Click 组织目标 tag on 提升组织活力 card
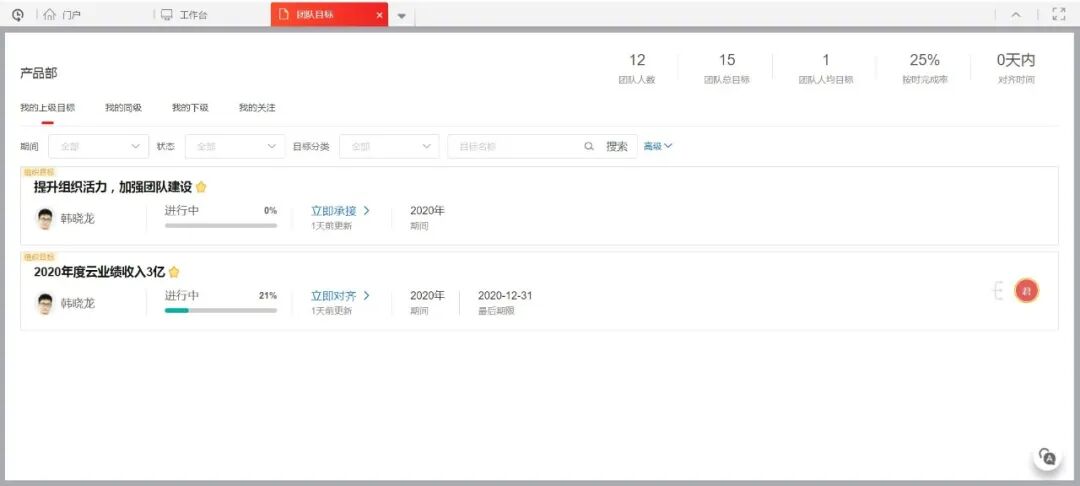The image size is (1080, 486). (39, 171)
